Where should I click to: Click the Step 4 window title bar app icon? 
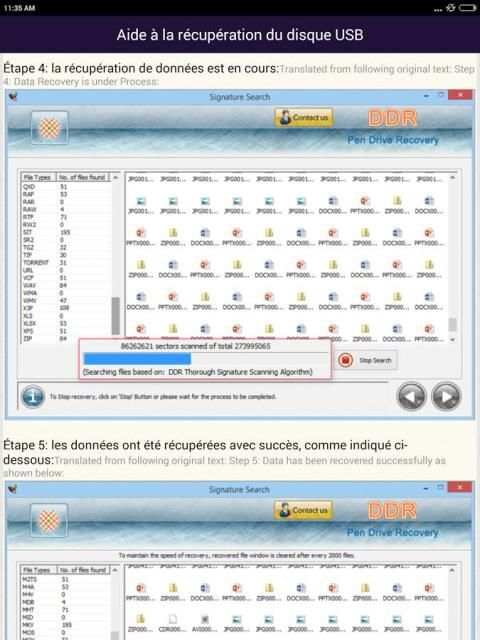coord(13,97)
